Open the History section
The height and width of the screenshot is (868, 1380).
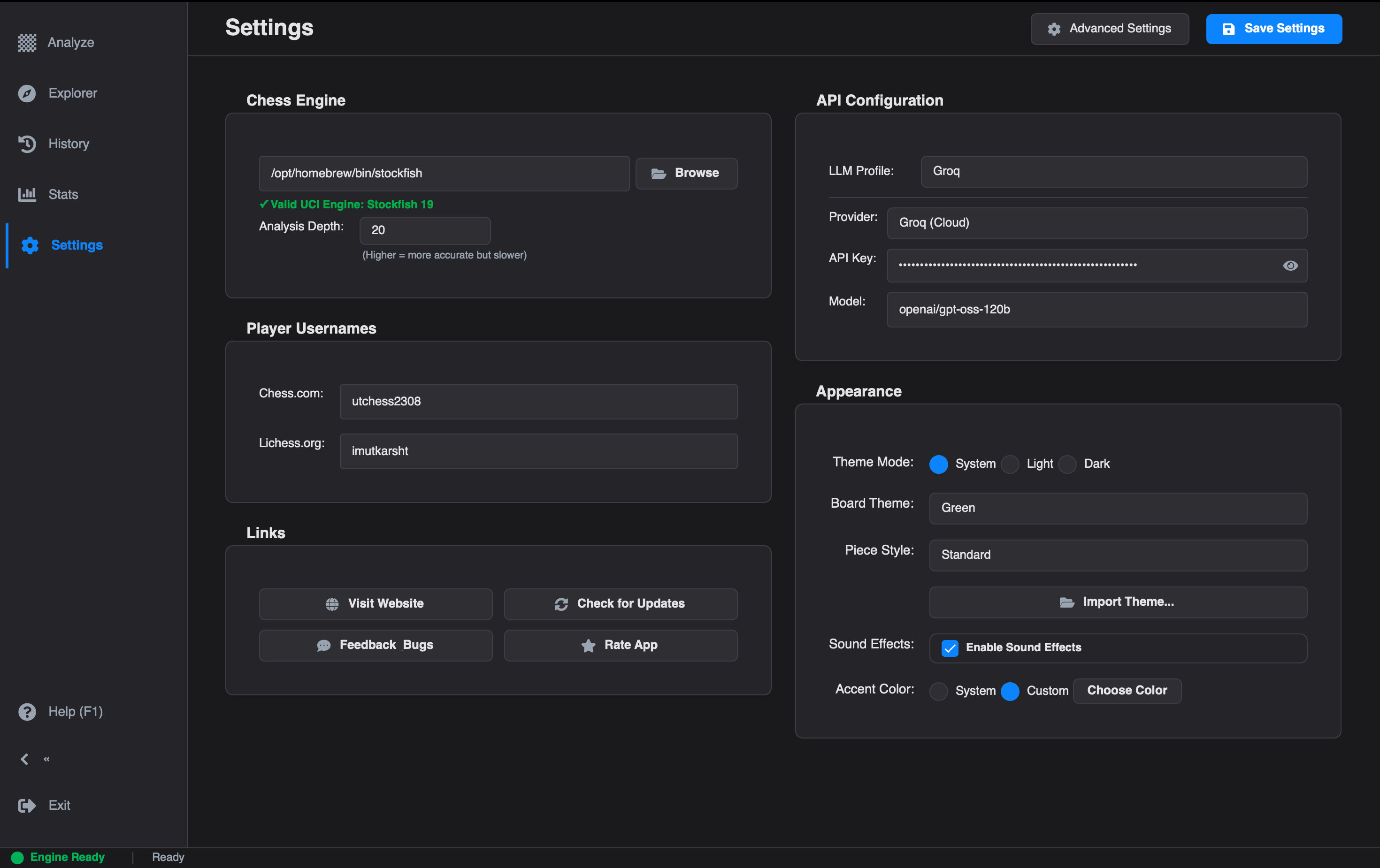pos(69,144)
